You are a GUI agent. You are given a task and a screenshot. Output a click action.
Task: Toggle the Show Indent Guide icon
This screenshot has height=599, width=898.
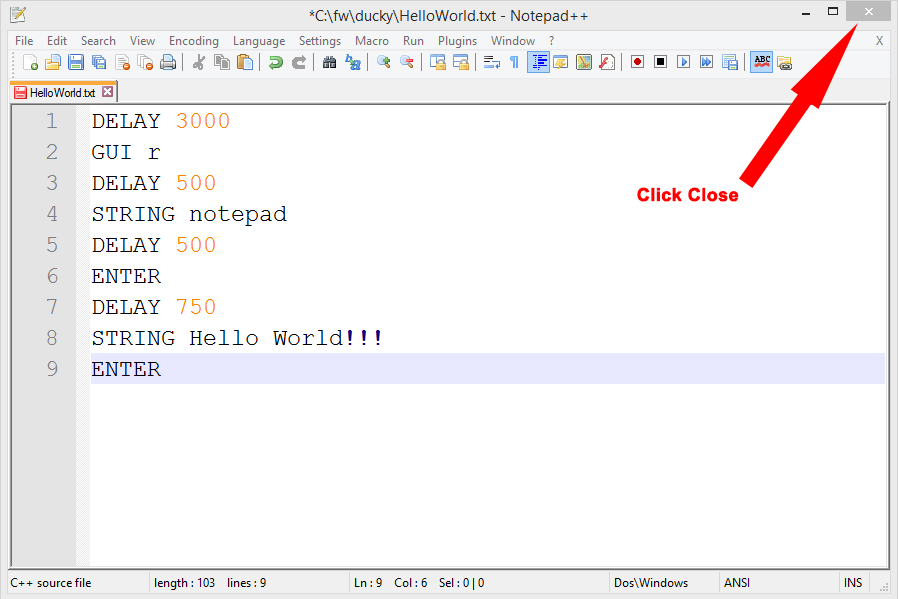coord(538,62)
